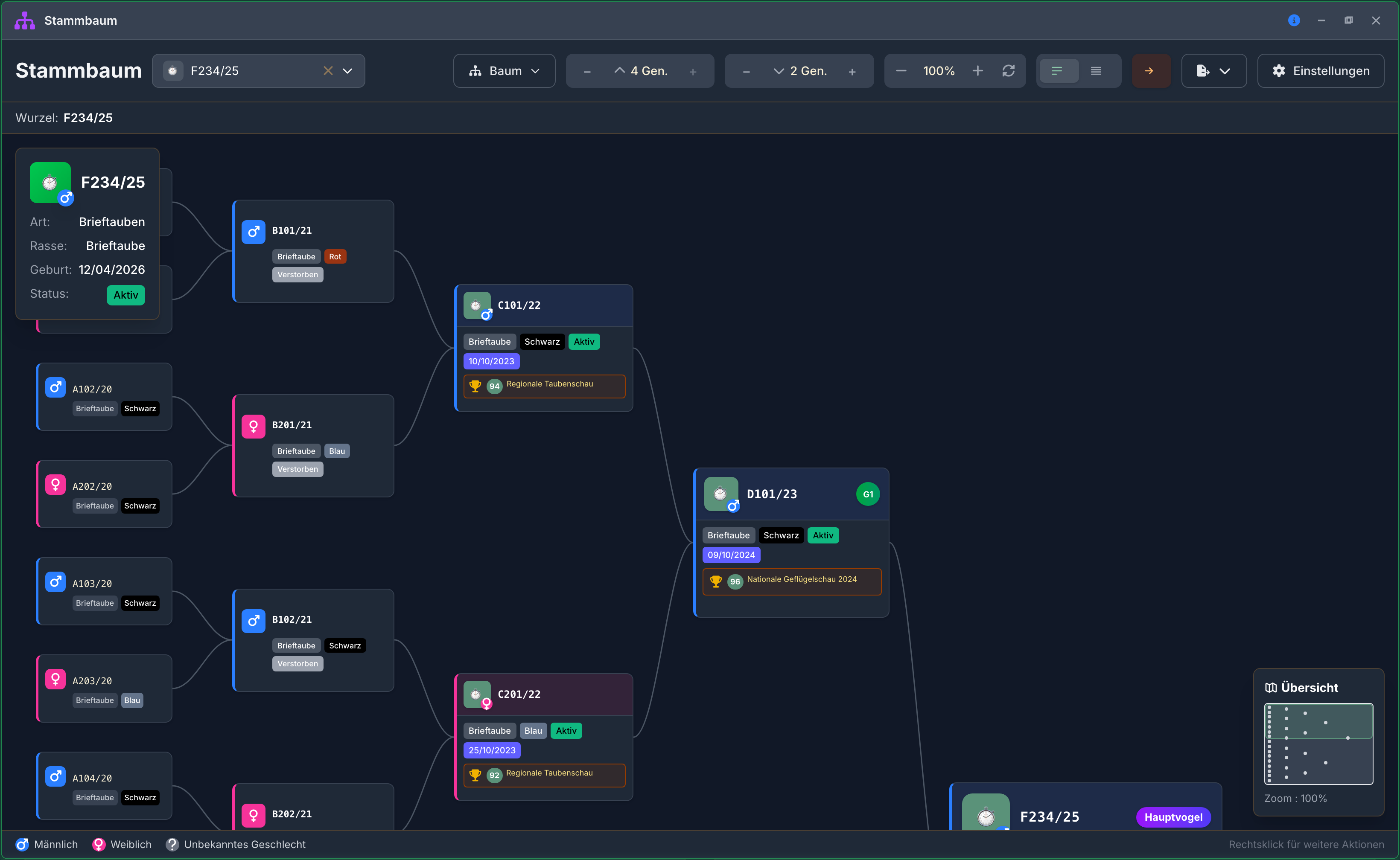Switch to detailed card view toggle
Viewport: 1400px width, 860px height.
tap(1058, 71)
